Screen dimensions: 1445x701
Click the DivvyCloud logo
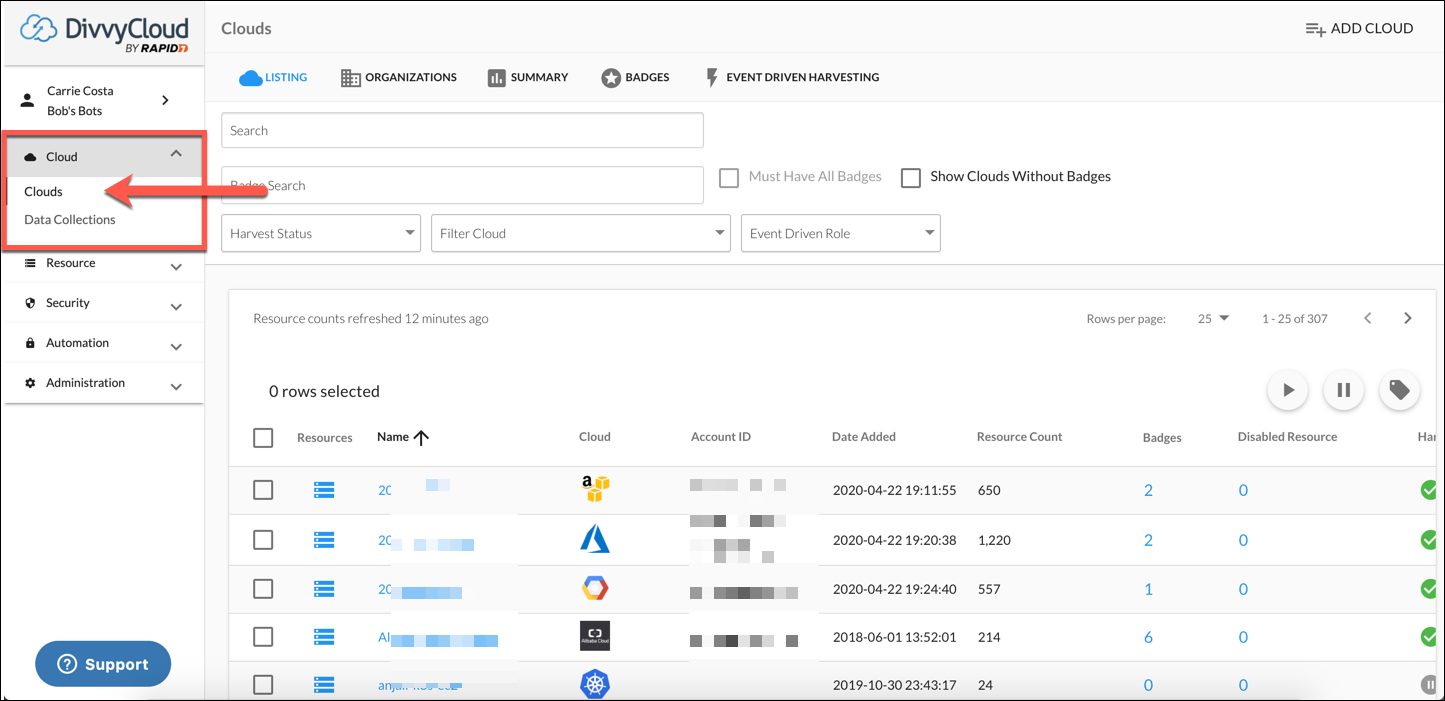(104, 34)
